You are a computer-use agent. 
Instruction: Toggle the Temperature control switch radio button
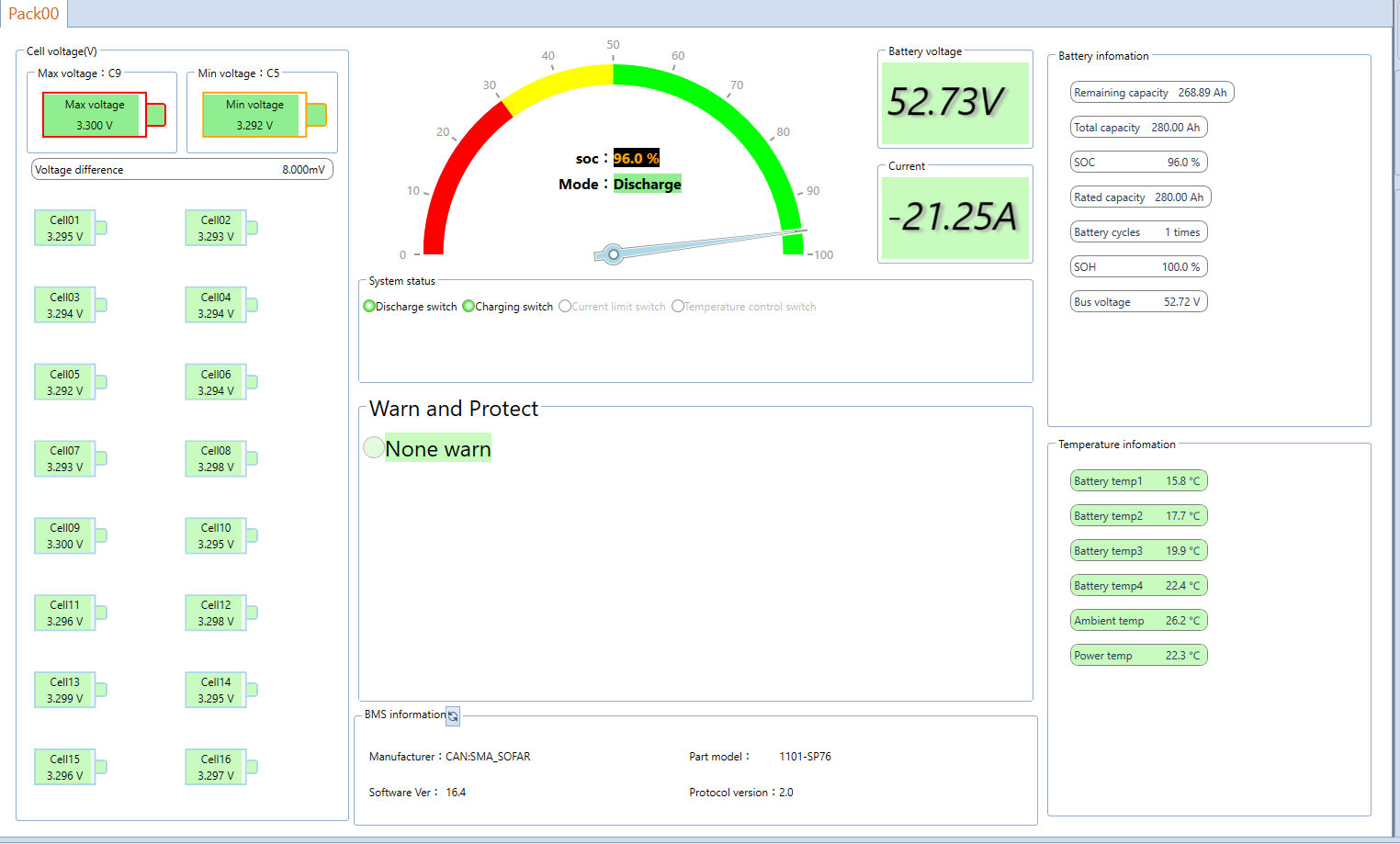tap(678, 306)
